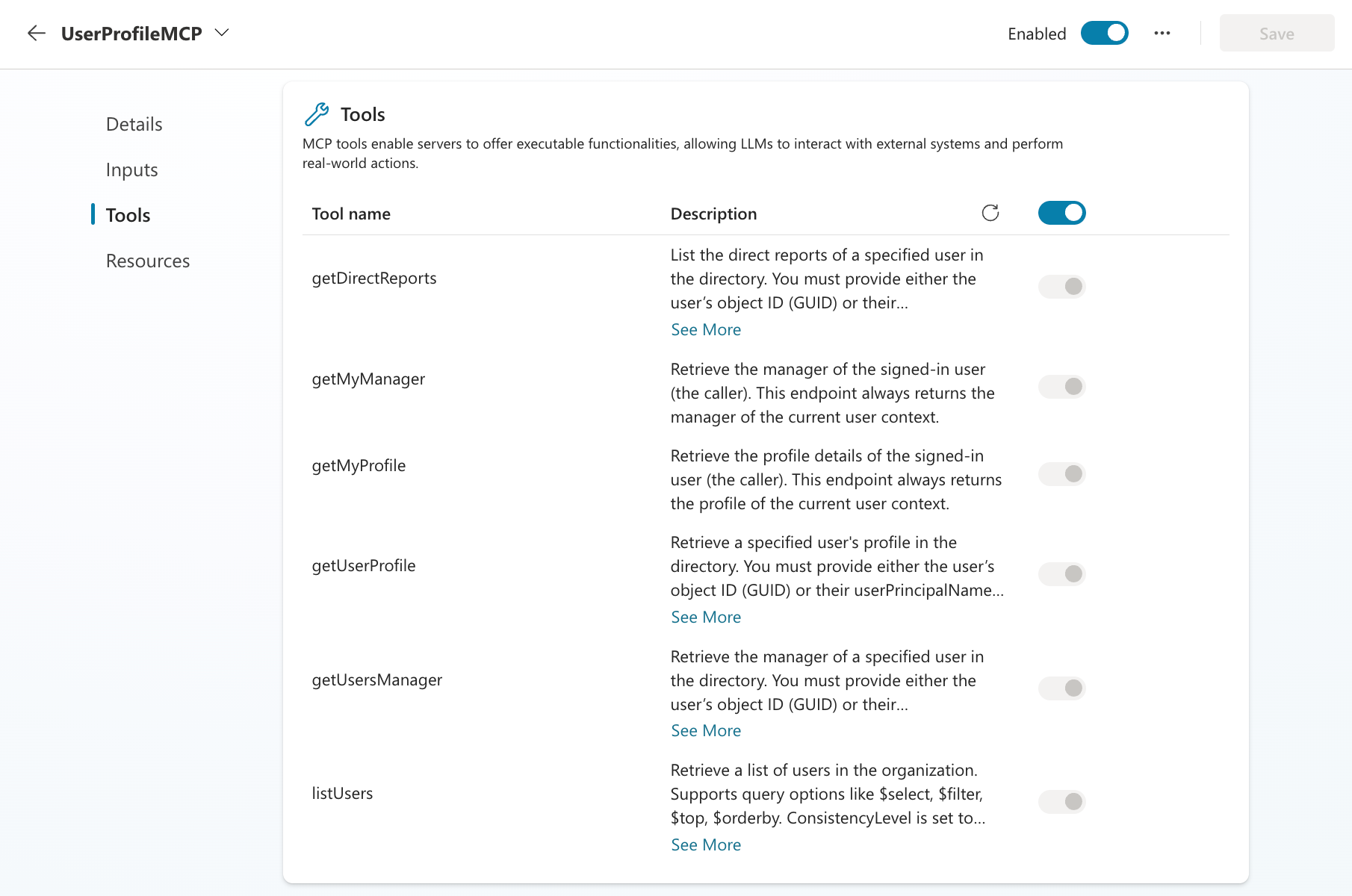Switch to the Inputs section

(131, 169)
